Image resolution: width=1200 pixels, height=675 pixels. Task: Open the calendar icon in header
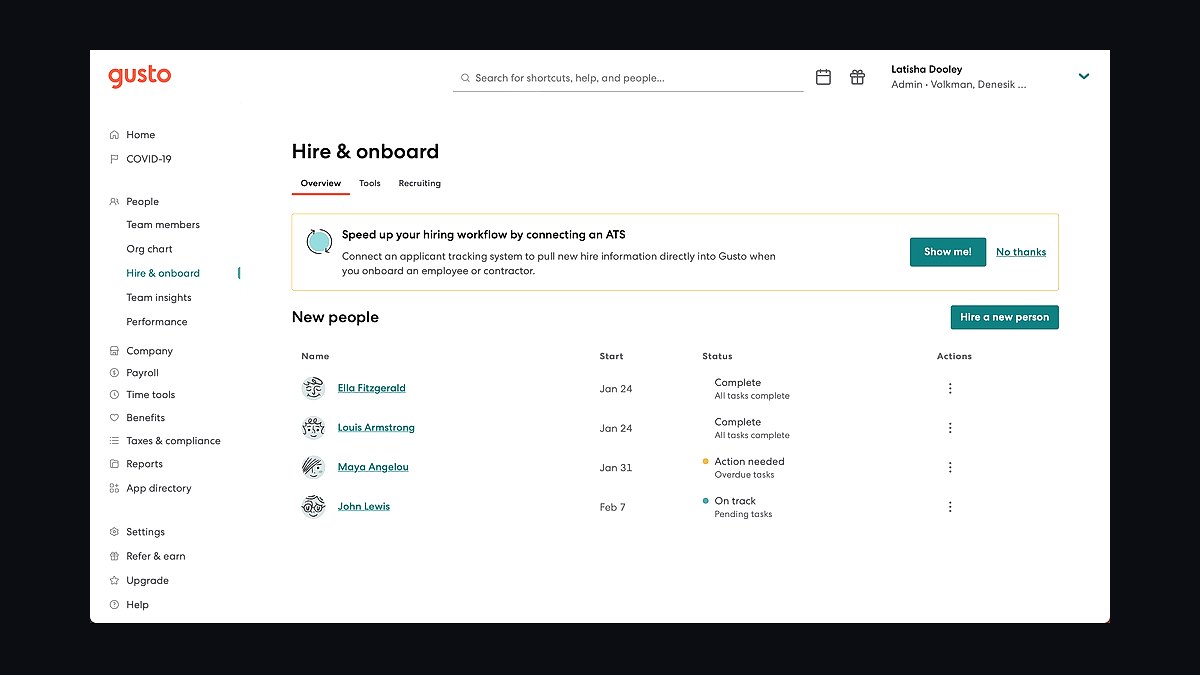[823, 77]
